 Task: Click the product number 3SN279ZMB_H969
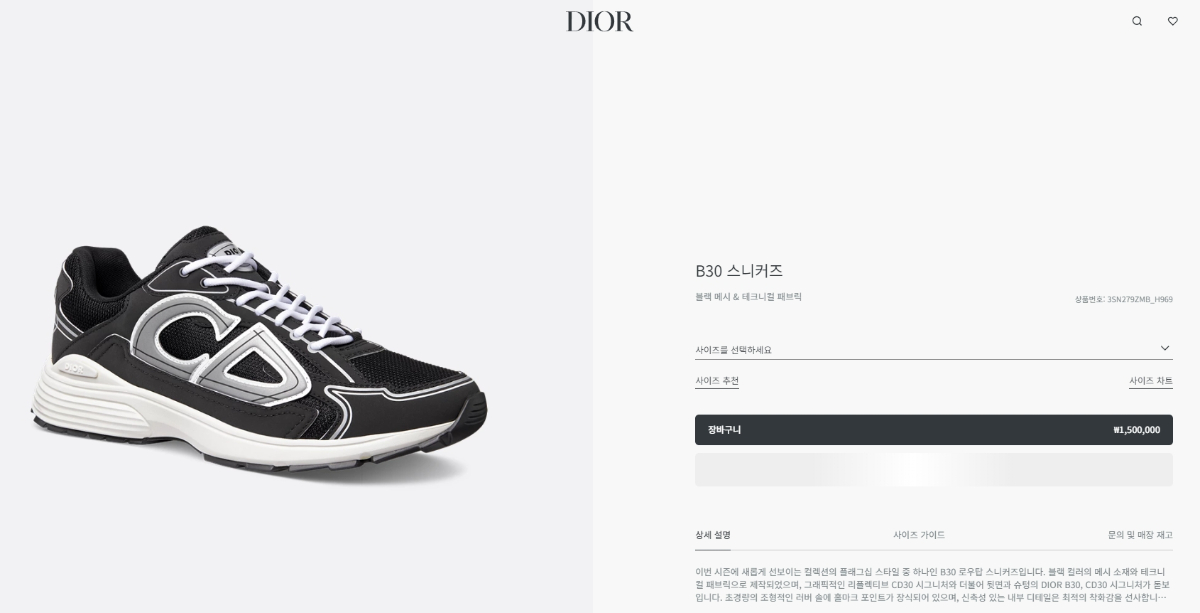(x=1140, y=299)
